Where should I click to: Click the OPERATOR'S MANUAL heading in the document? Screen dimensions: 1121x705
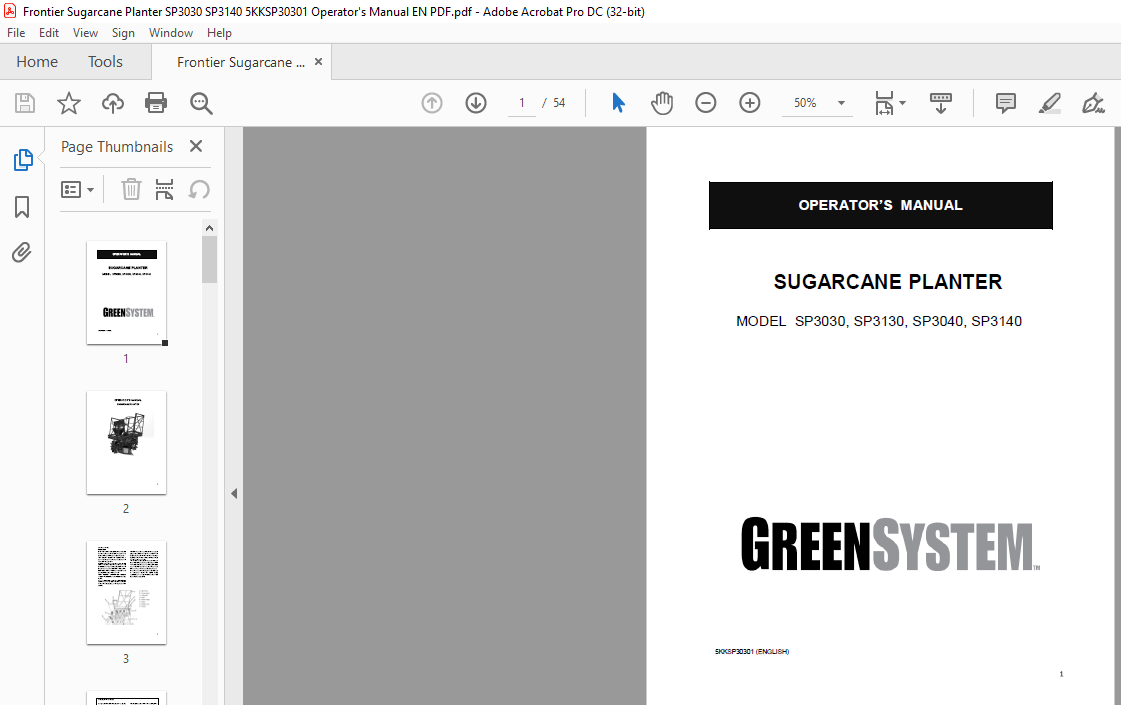[x=881, y=205]
